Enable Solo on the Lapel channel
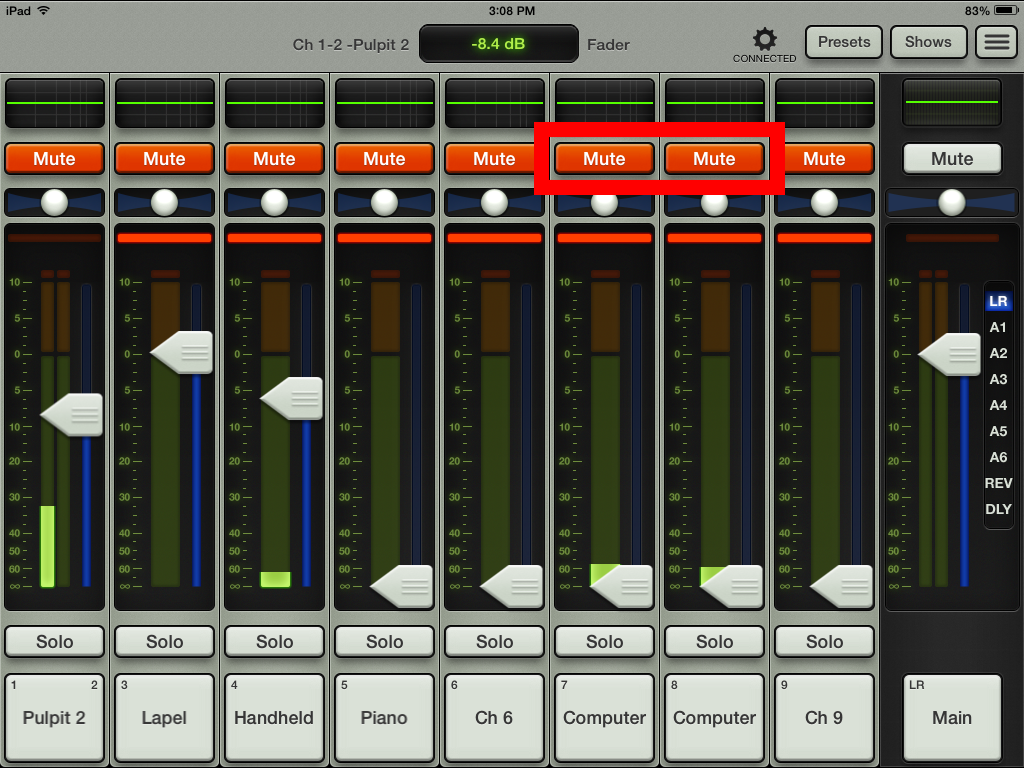The height and width of the screenshot is (768, 1024). point(164,641)
